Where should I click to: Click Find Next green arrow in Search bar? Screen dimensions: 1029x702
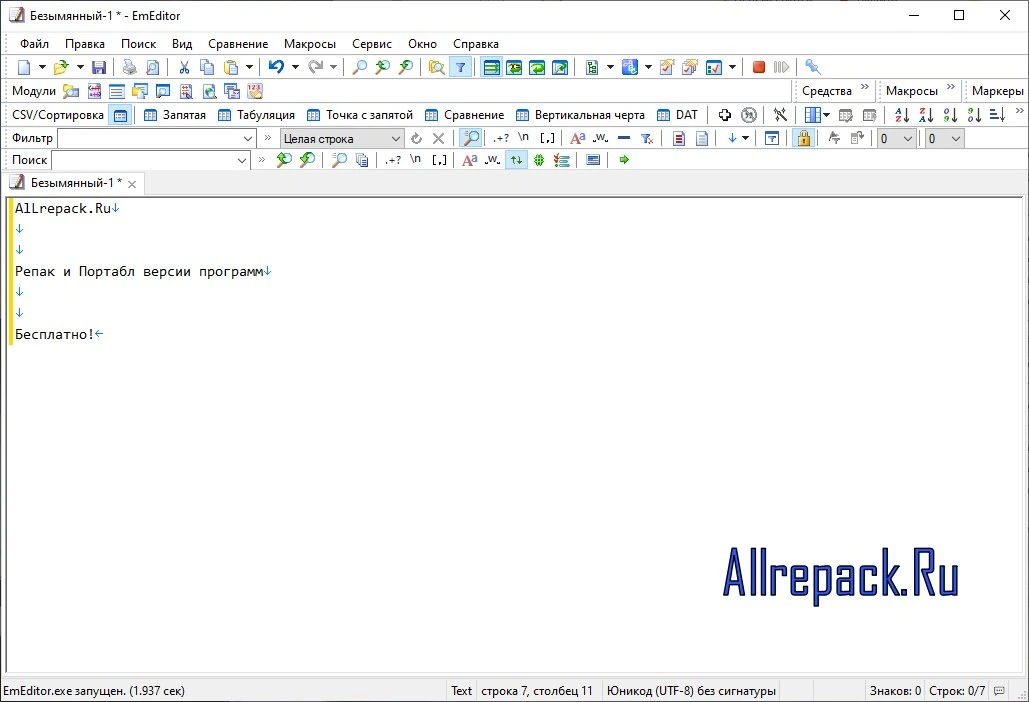coord(307,160)
